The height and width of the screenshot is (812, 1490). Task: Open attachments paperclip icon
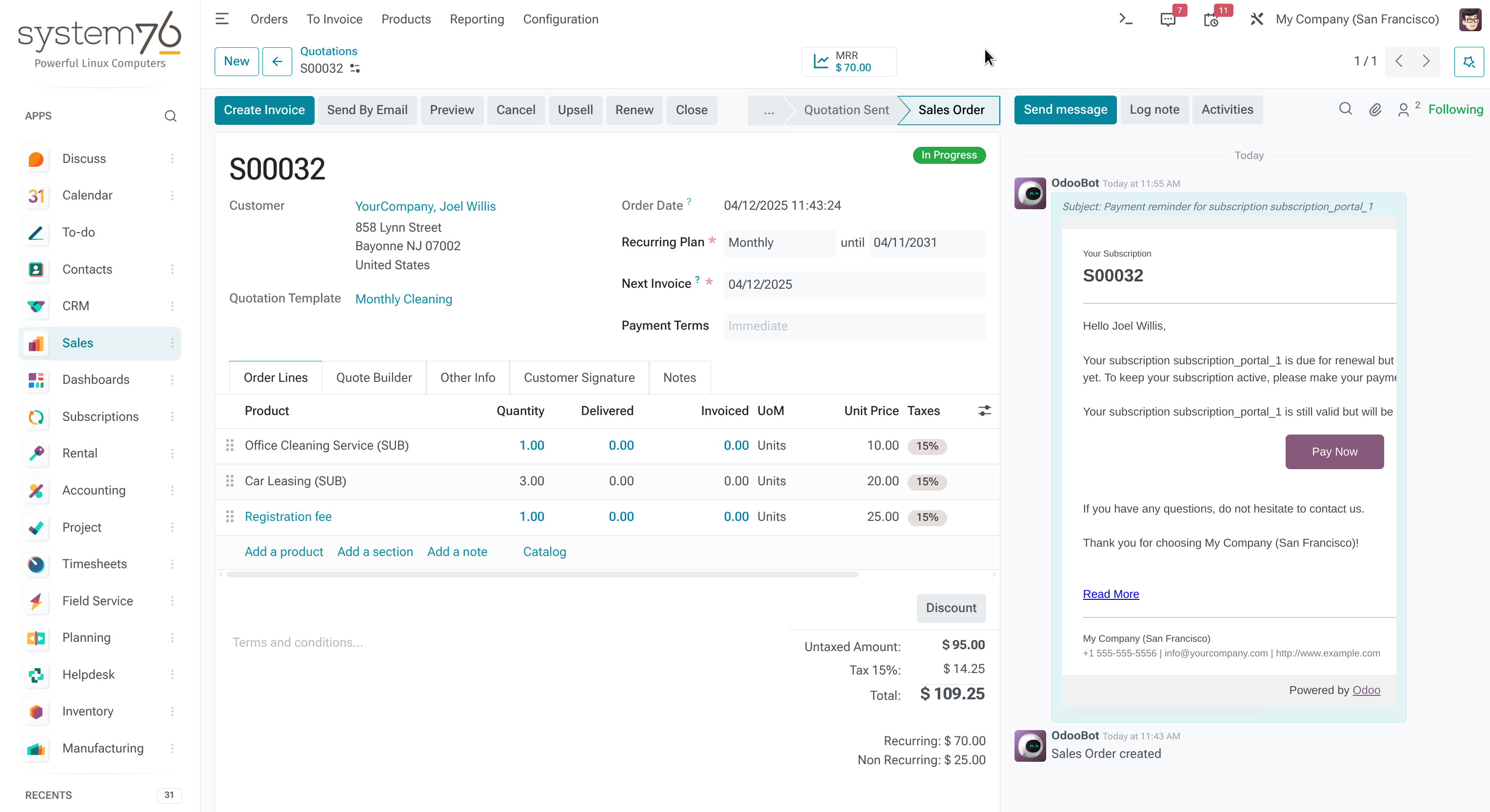coord(1375,109)
